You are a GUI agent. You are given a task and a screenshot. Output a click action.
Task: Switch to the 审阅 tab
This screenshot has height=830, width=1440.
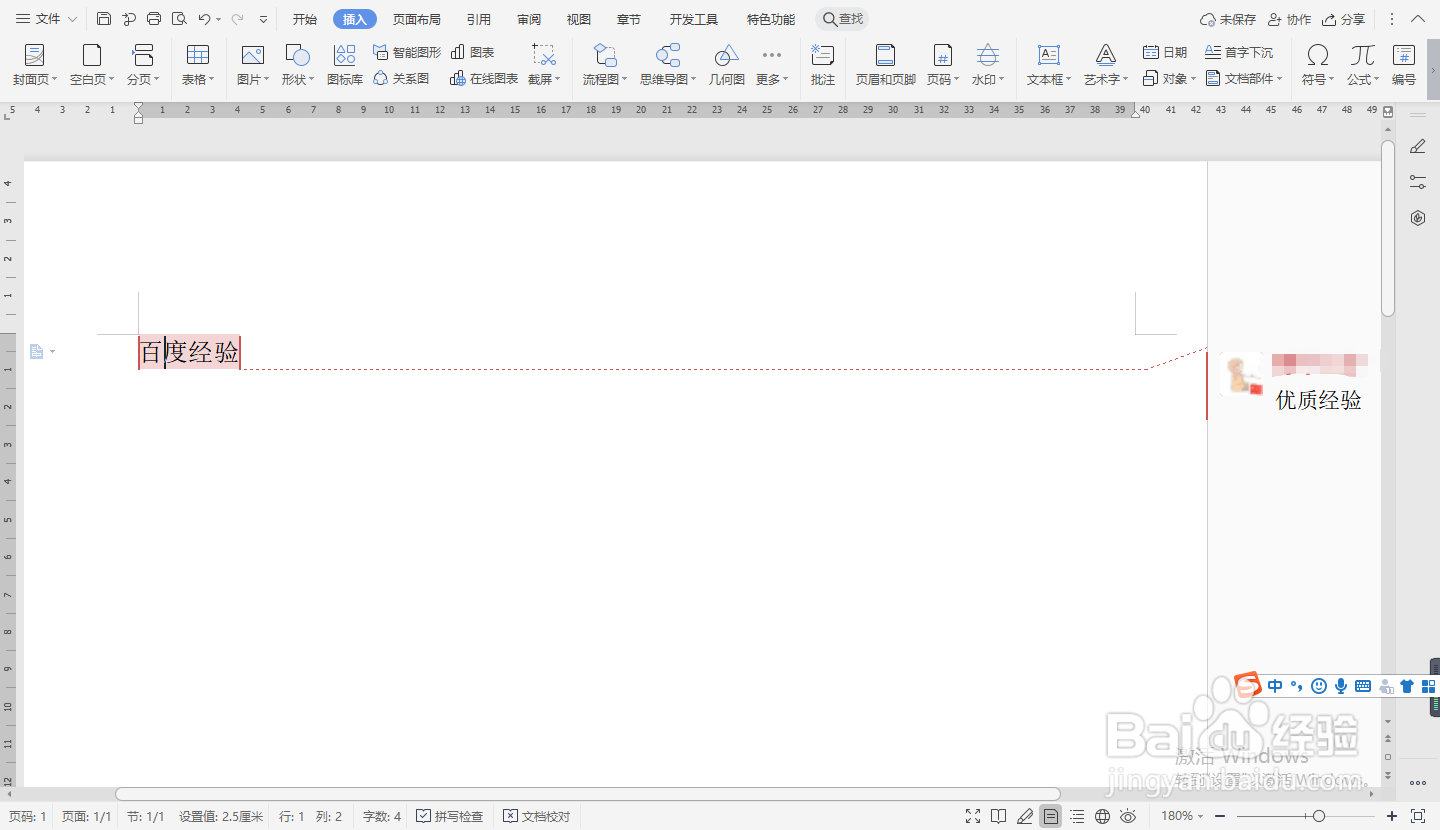pos(529,19)
